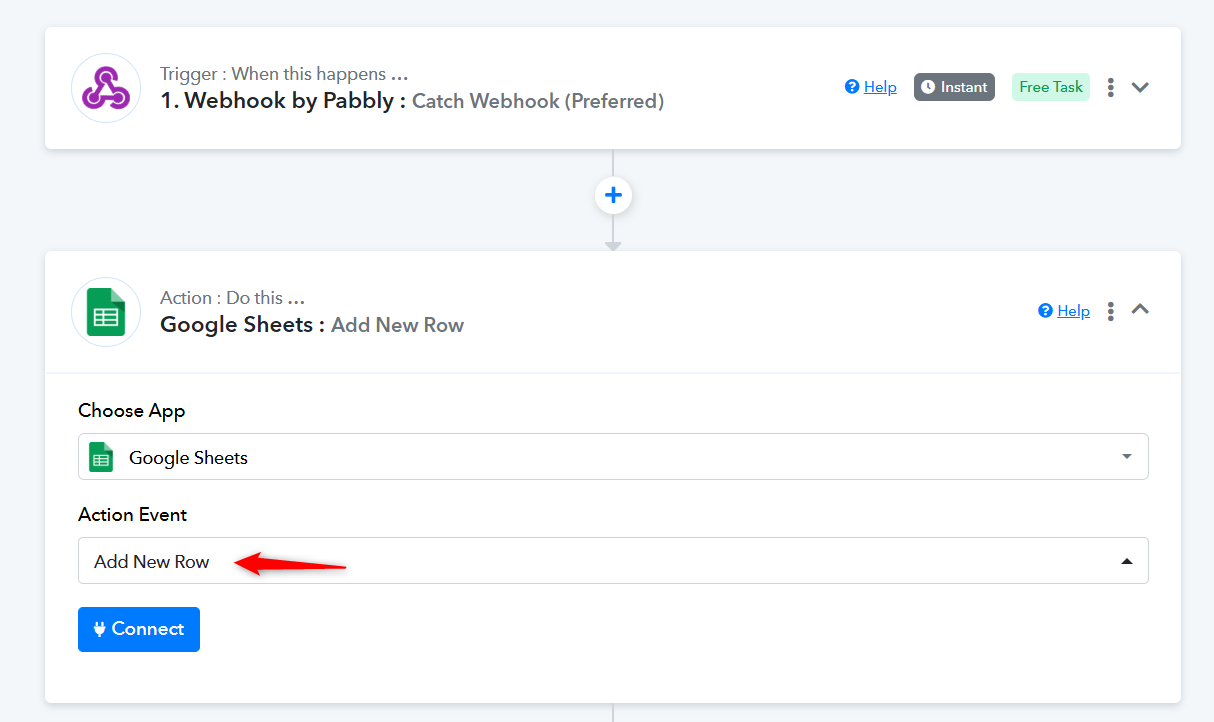Expand the Webhook trigger step chevron
Screen dimensions: 1214x722
[x=1140, y=87]
